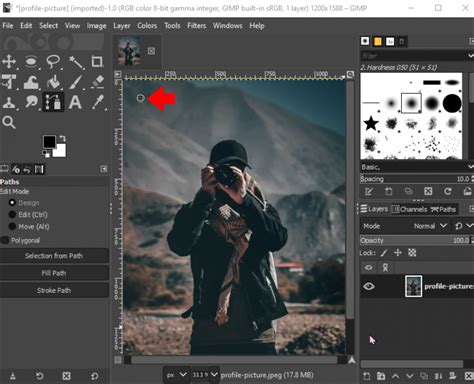
Task: Reset colors to default black and white
Action: 46,154
